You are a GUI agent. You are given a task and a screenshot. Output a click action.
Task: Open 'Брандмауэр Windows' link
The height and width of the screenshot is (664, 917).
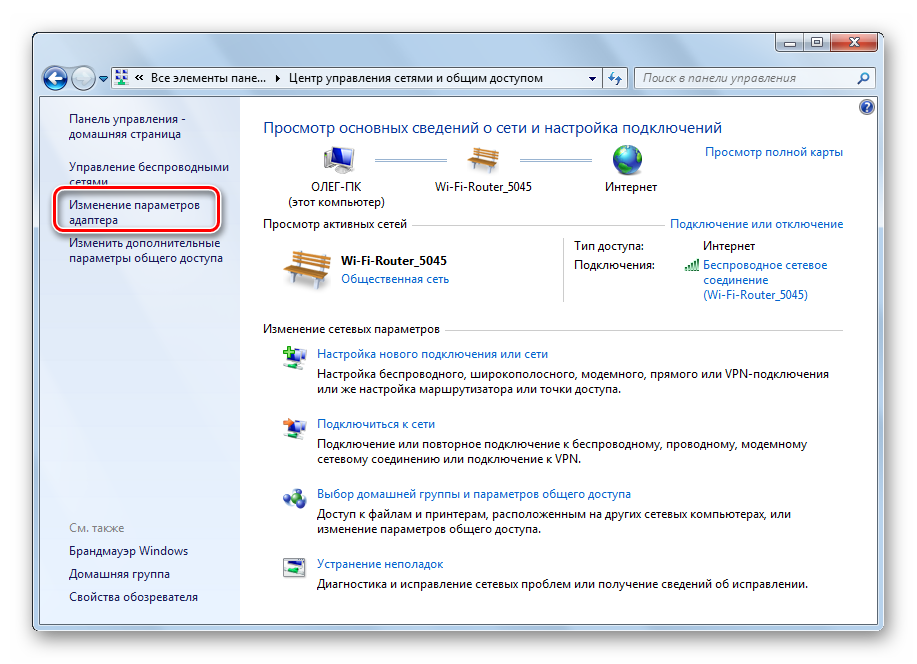(129, 551)
